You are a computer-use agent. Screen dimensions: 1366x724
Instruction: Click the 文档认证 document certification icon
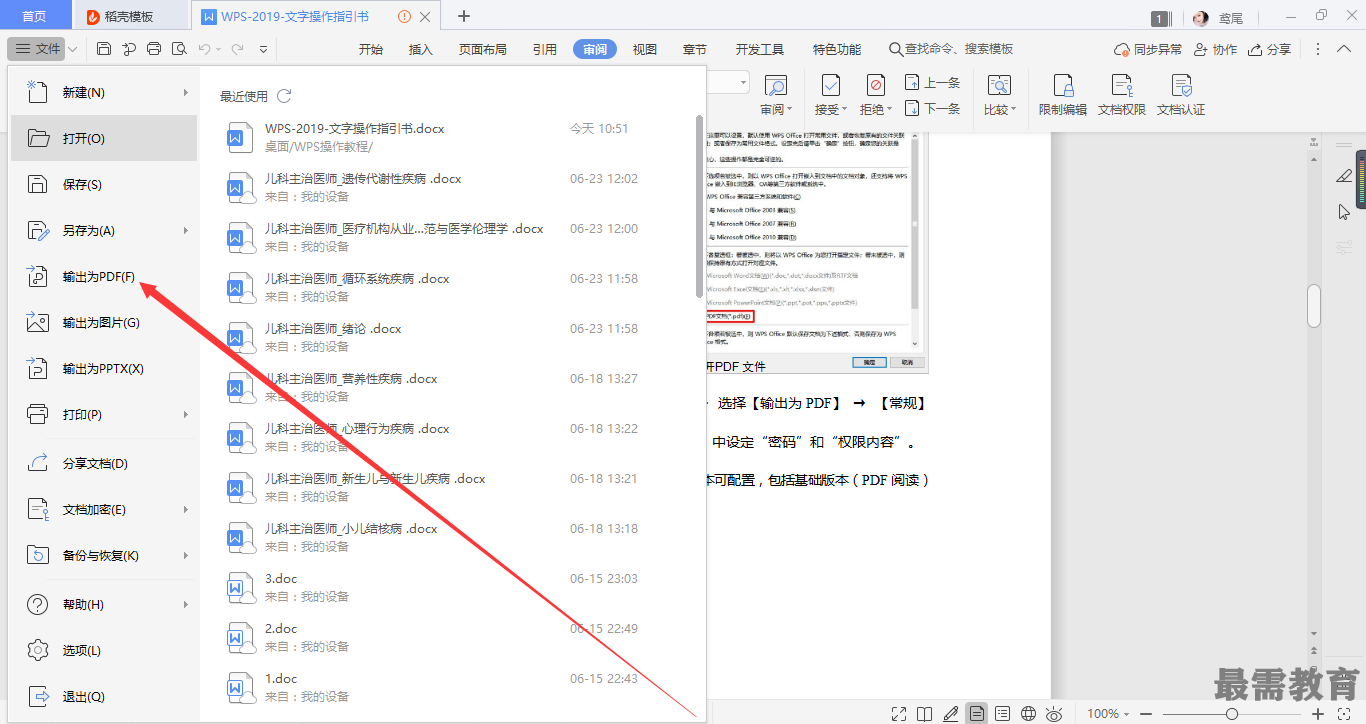(x=1181, y=86)
